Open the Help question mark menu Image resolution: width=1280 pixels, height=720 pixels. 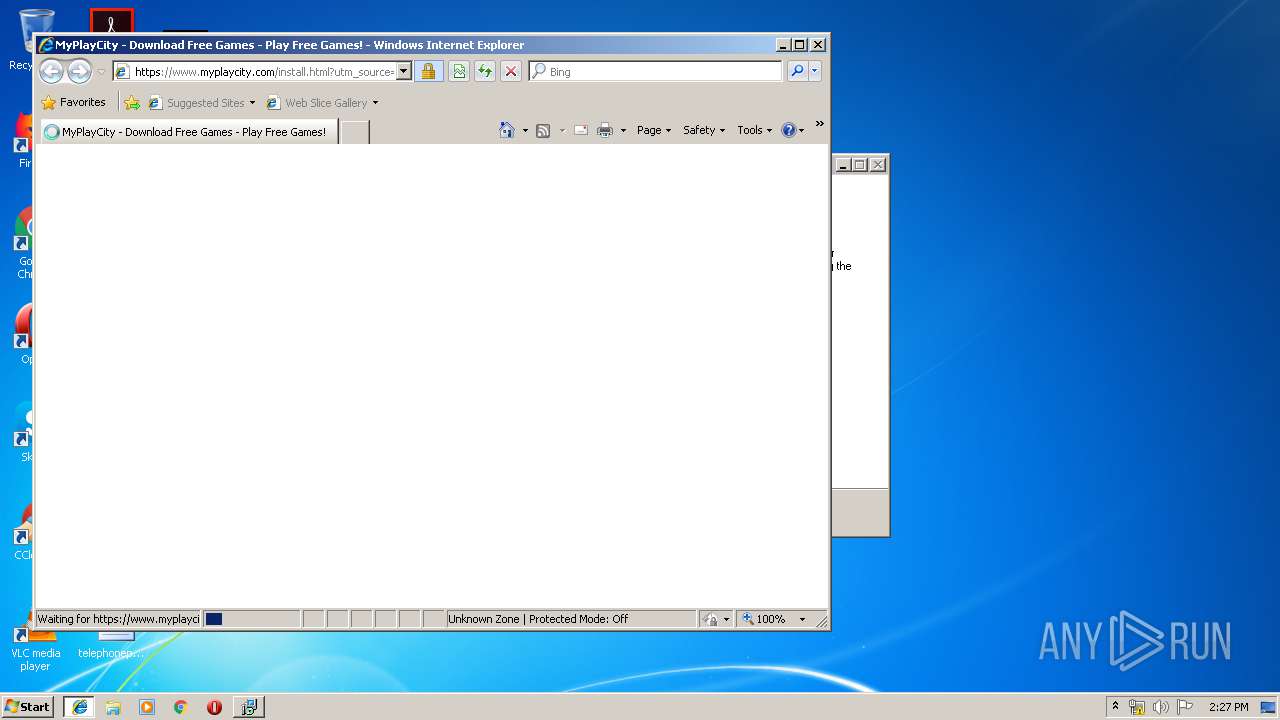792,130
